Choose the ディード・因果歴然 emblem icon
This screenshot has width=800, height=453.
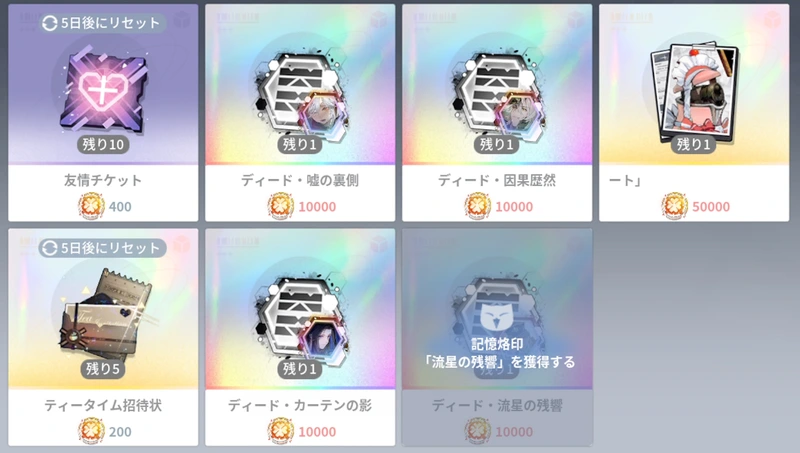497,96
